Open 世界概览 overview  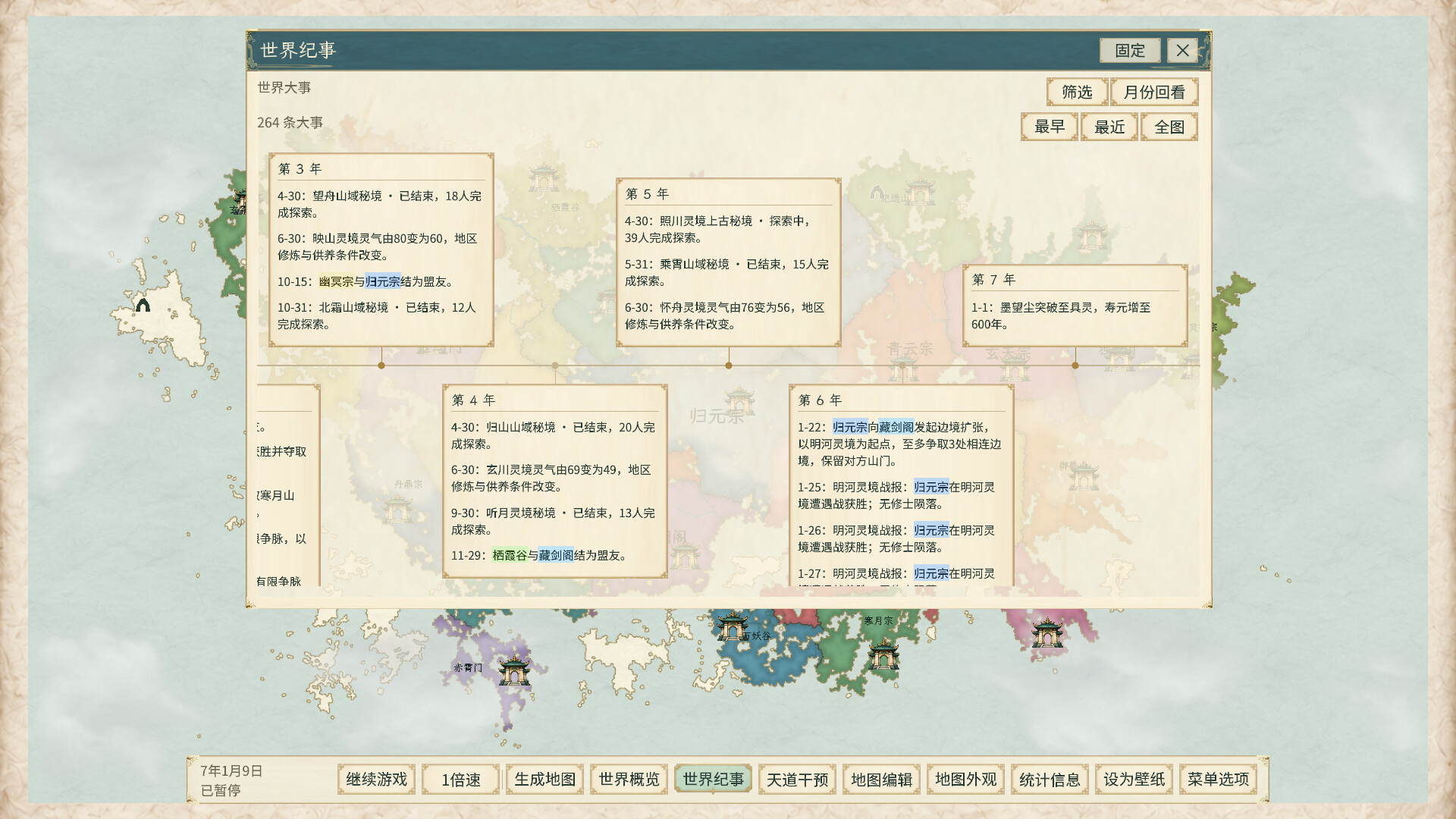pyautogui.click(x=629, y=779)
